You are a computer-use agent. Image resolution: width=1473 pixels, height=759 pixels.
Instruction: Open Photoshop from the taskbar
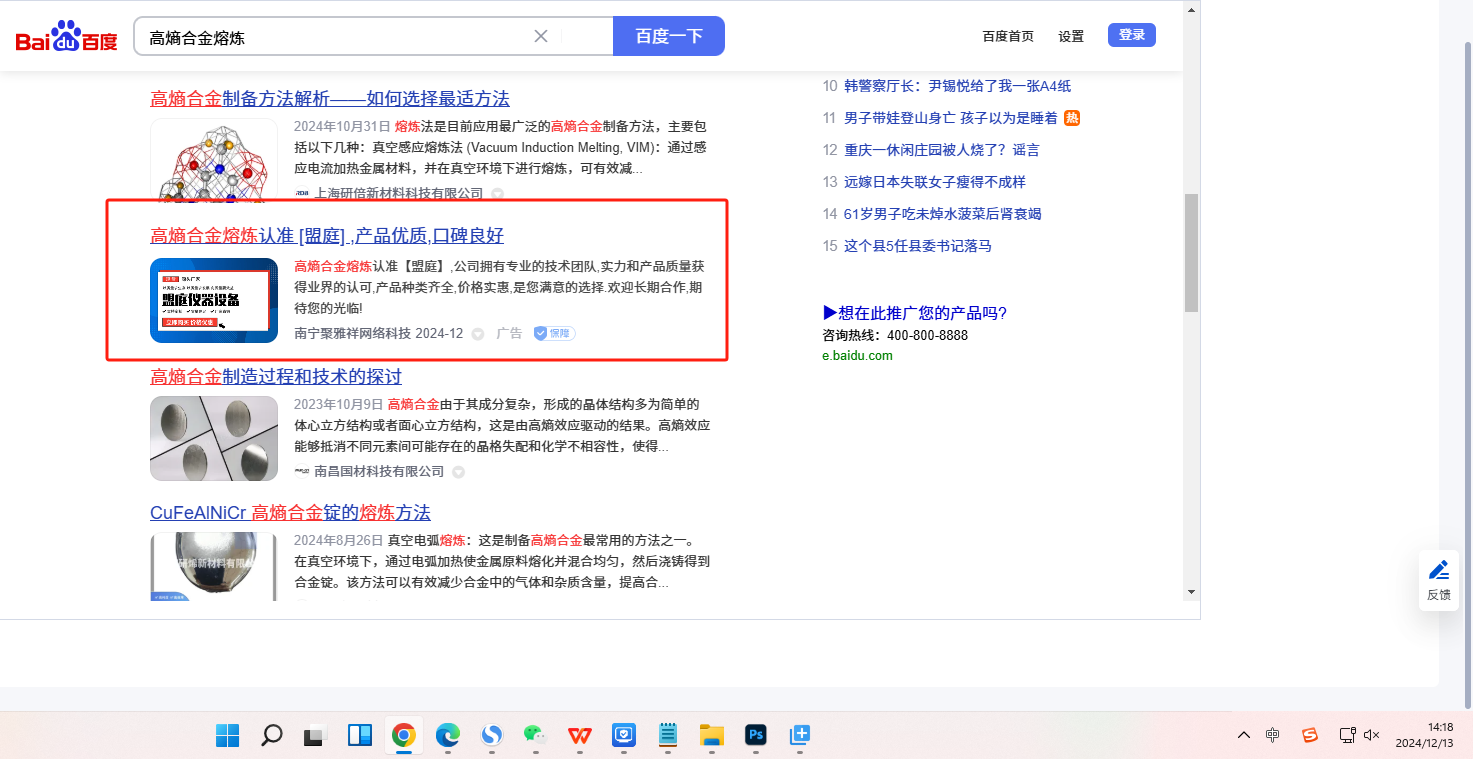pos(755,736)
